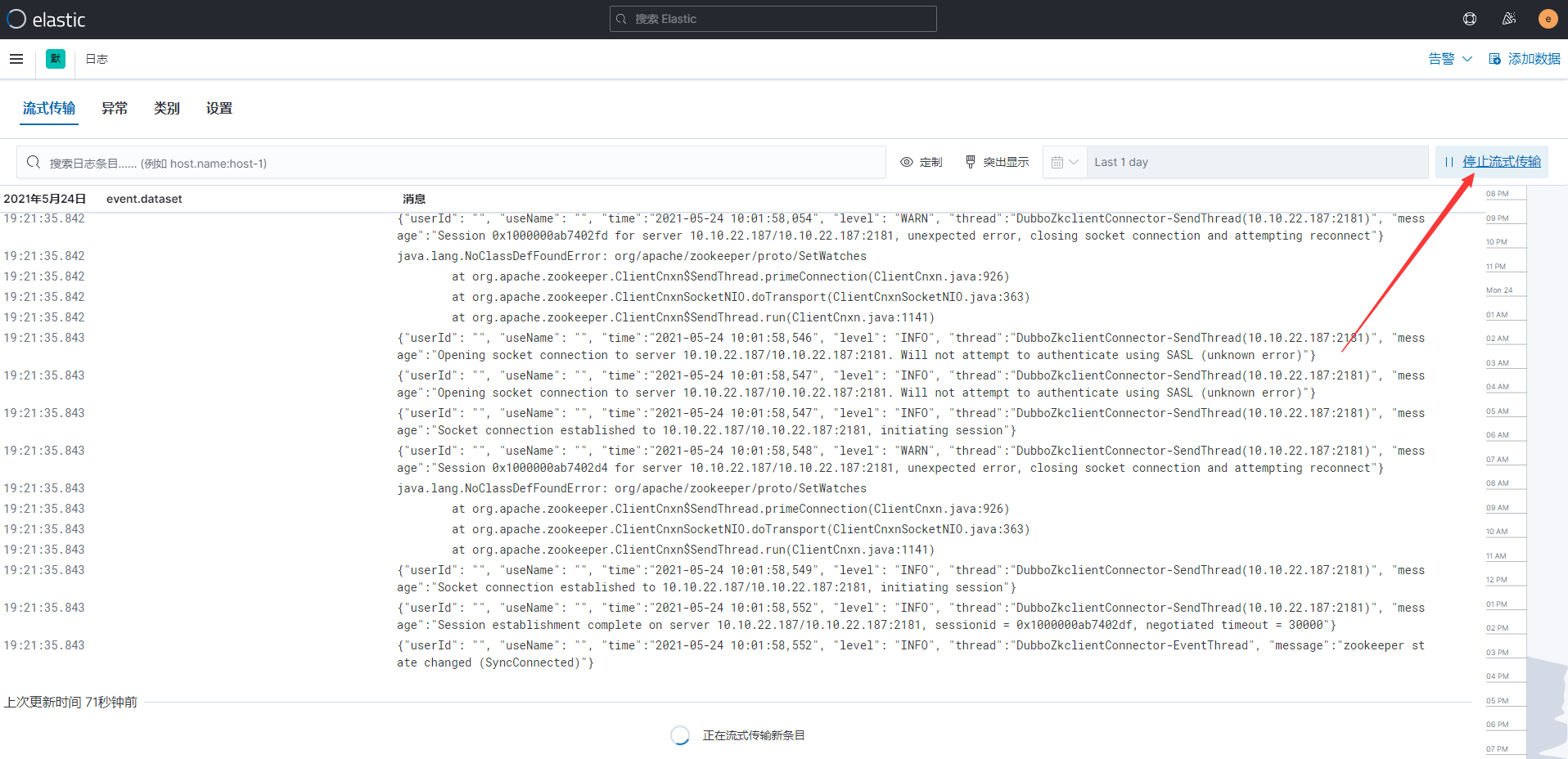Jump to 08 AM on minimap timeline
1568x759 pixels.
tap(1498, 483)
